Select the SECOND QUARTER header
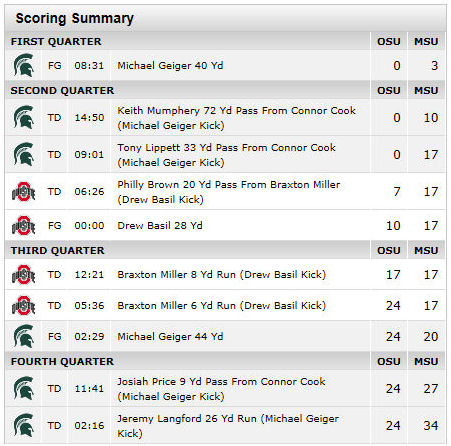451x446 pixels. click(x=62, y=91)
